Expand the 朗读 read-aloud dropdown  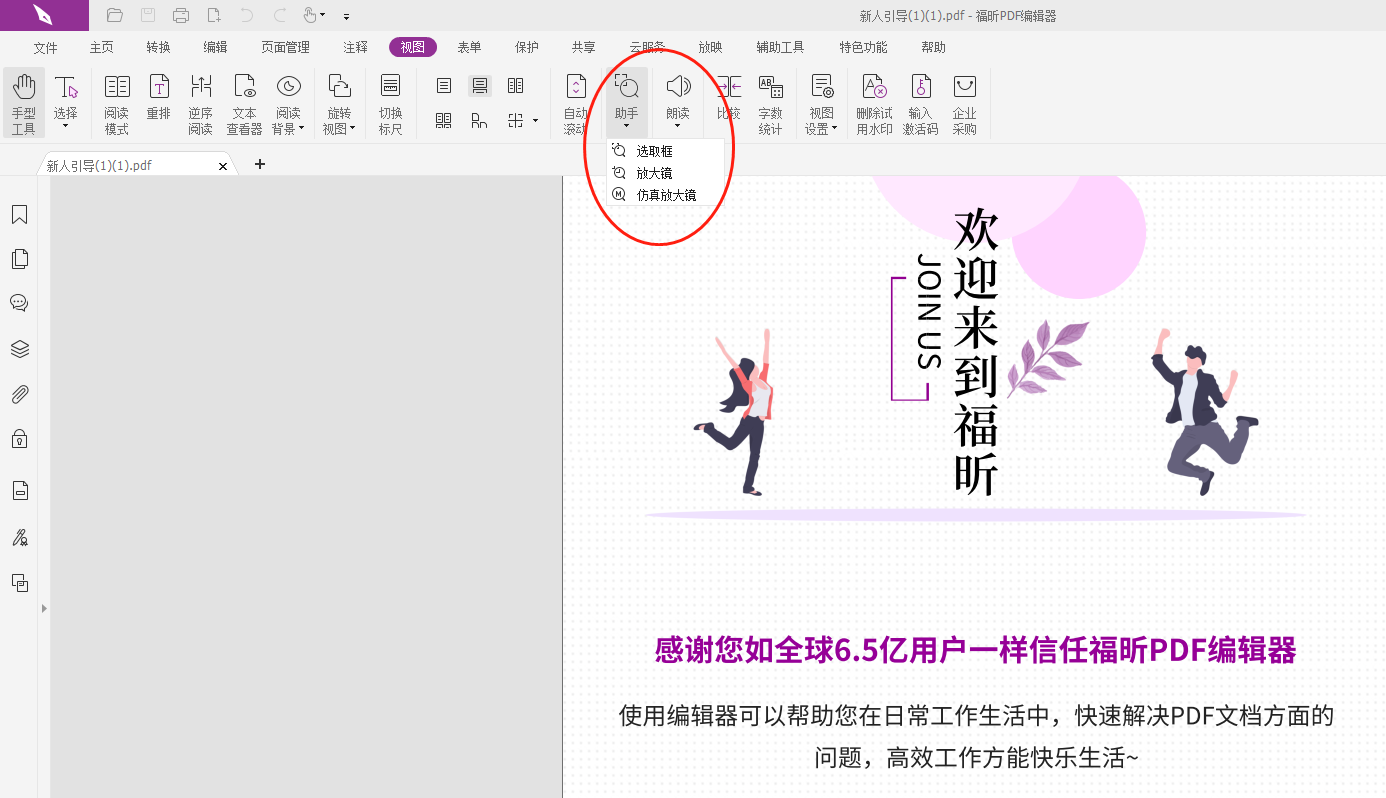point(678,127)
